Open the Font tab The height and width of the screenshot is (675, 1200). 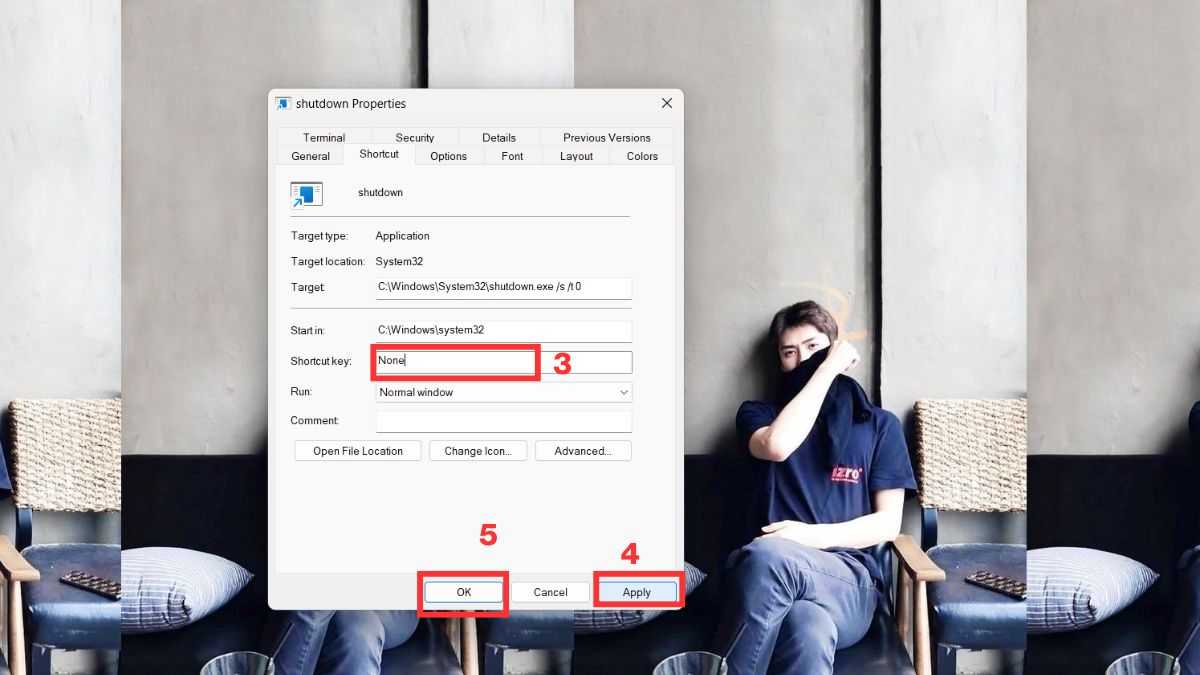513,156
